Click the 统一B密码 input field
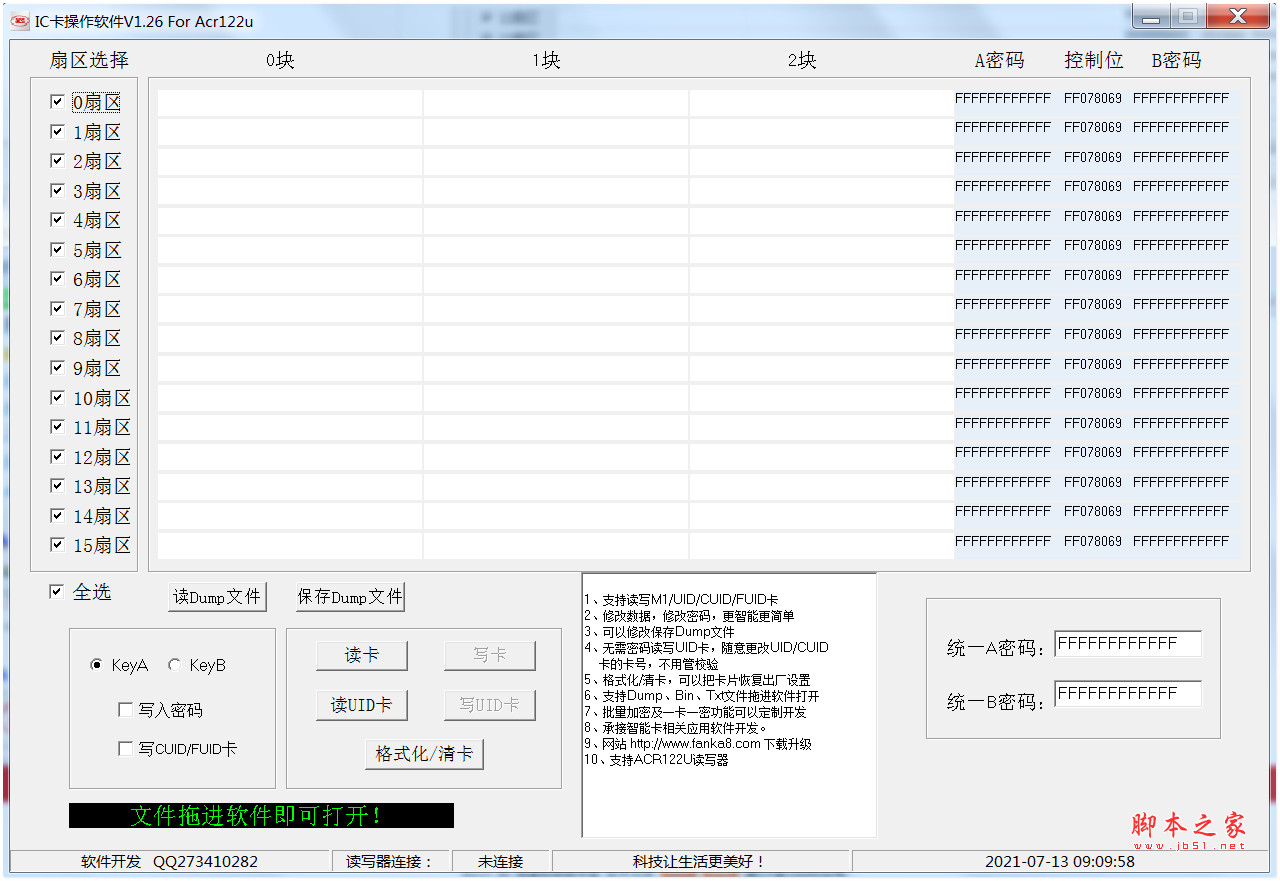Image resolution: width=1280 pixels, height=881 pixels. [x=1127, y=694]
